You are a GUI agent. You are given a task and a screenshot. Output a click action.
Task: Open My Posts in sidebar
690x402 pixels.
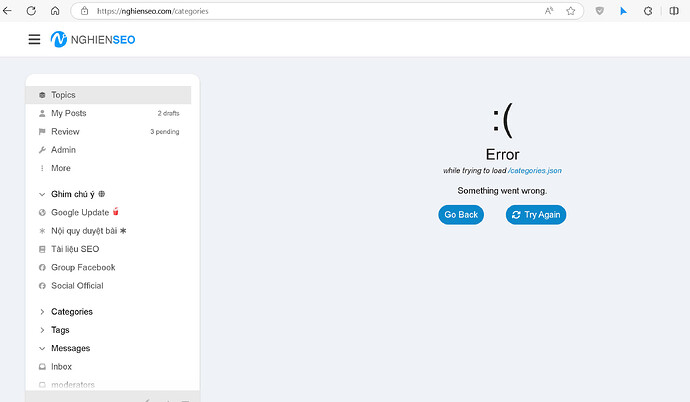[108, 113]
